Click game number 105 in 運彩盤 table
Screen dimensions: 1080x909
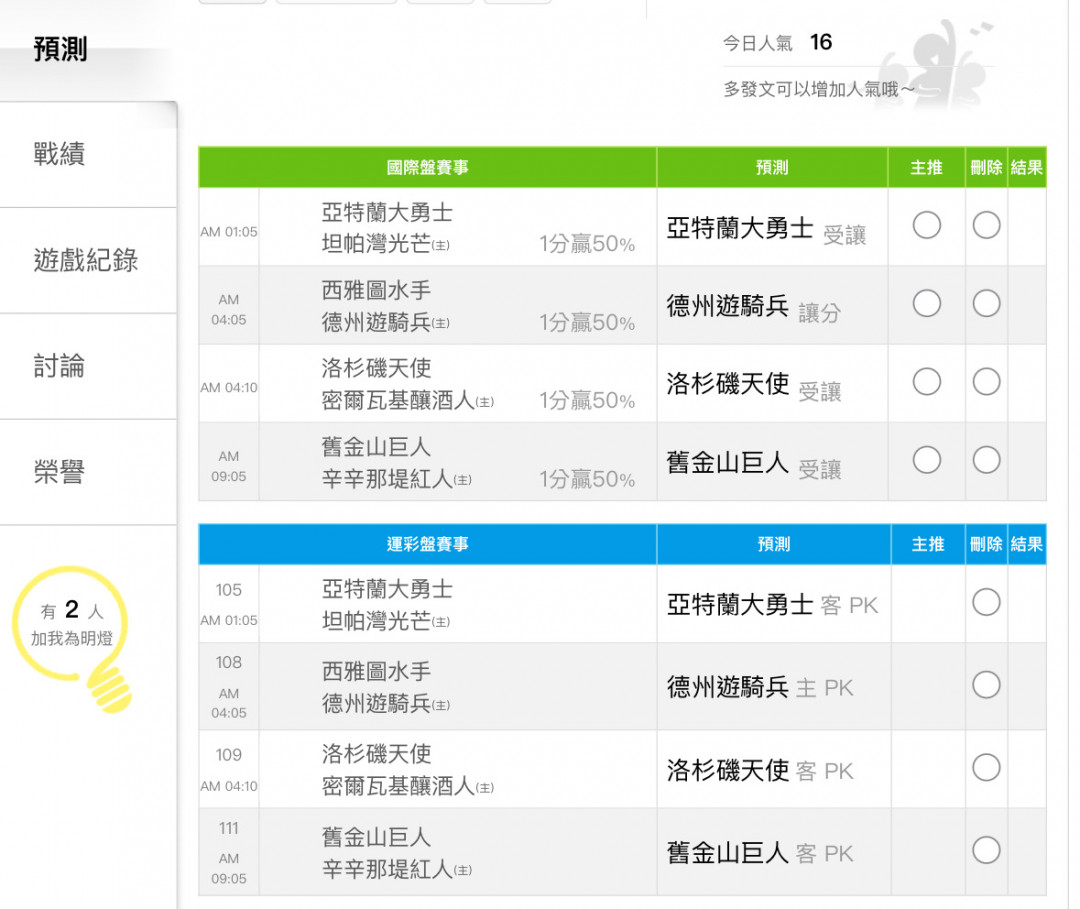(229, 590)
